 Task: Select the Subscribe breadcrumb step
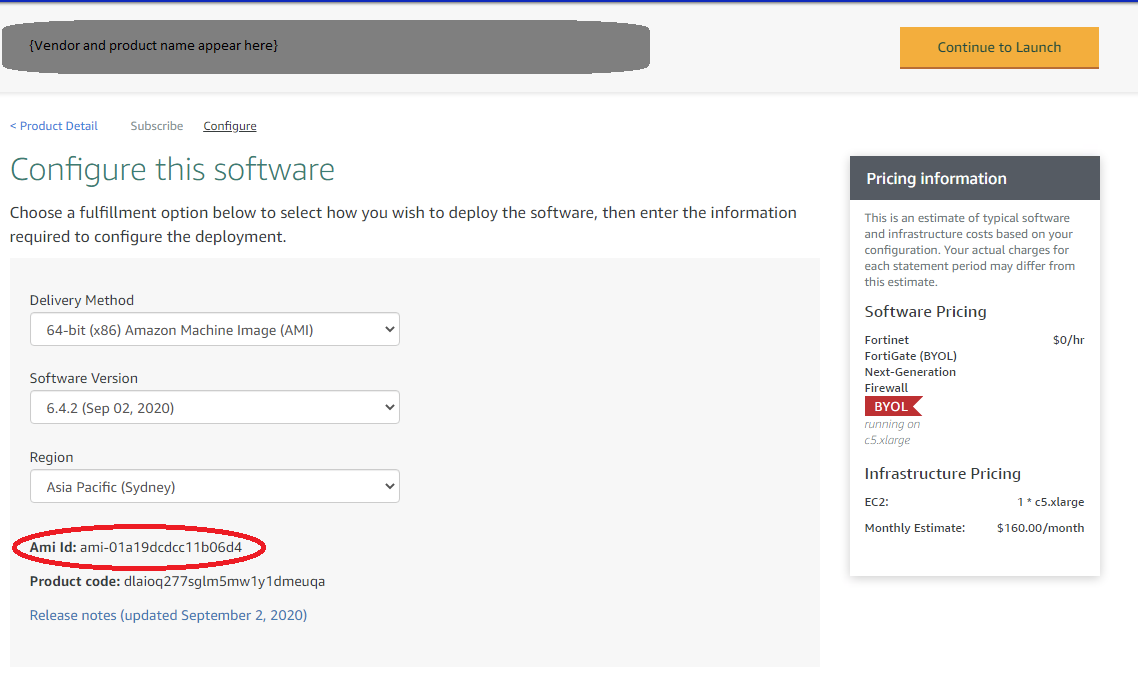coord(156,126)
